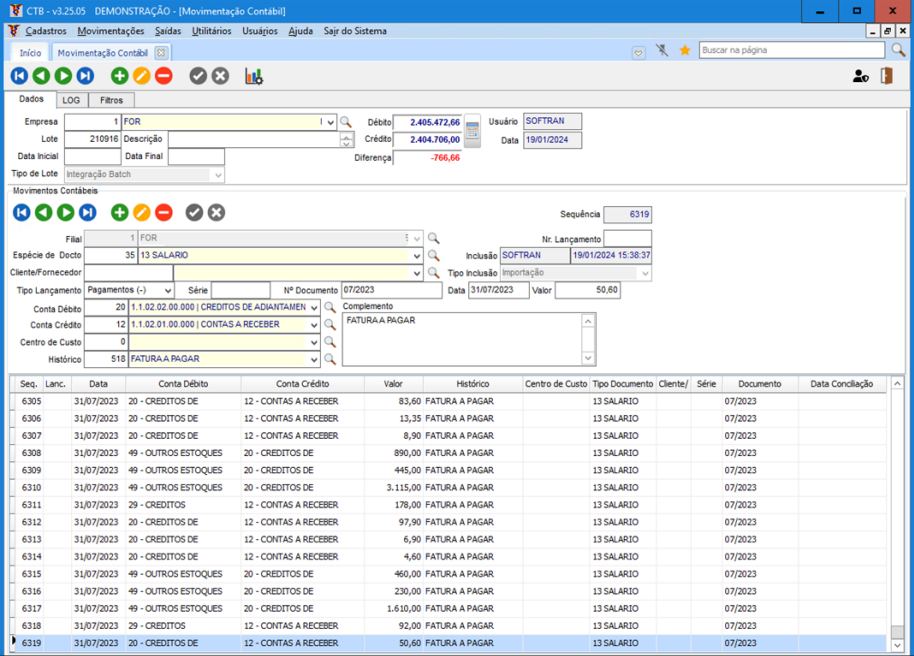Click the calculator icon beside Débito total
The image size is (914, 656).
pos(473,130)
